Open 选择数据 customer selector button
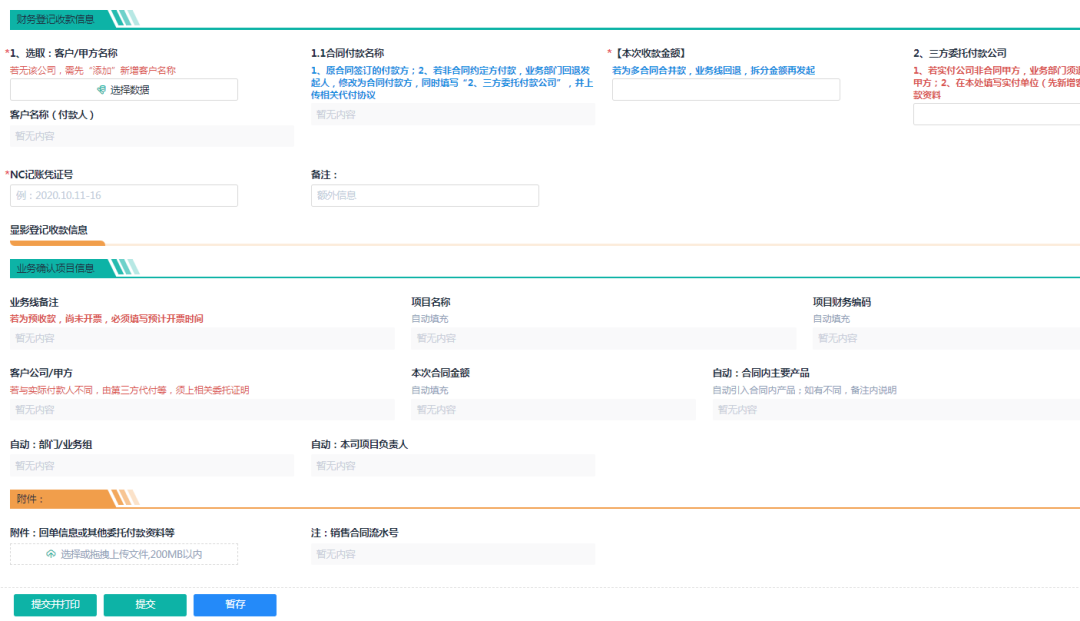 coord(124,90)
